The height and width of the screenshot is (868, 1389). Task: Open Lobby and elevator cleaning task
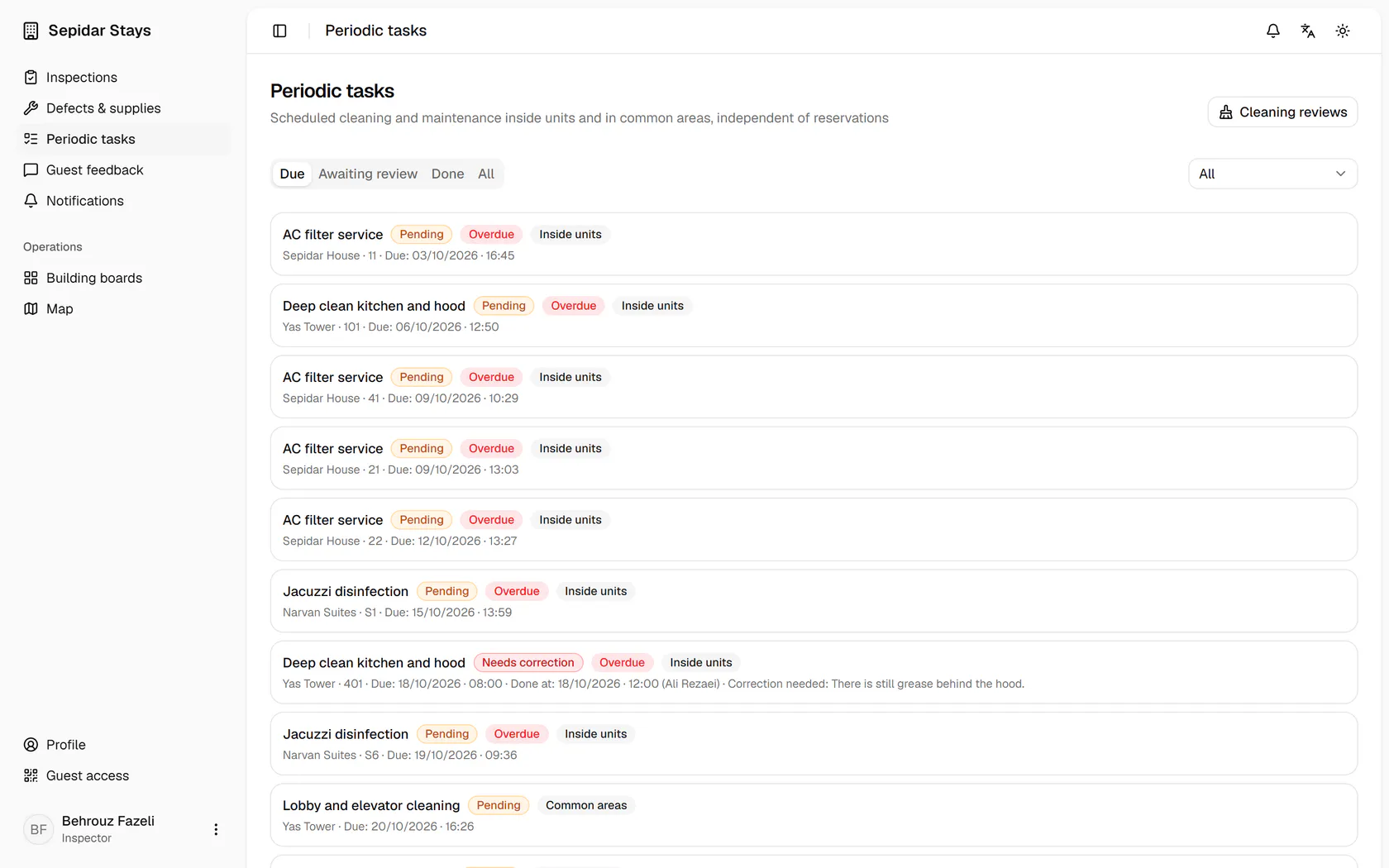814,815
